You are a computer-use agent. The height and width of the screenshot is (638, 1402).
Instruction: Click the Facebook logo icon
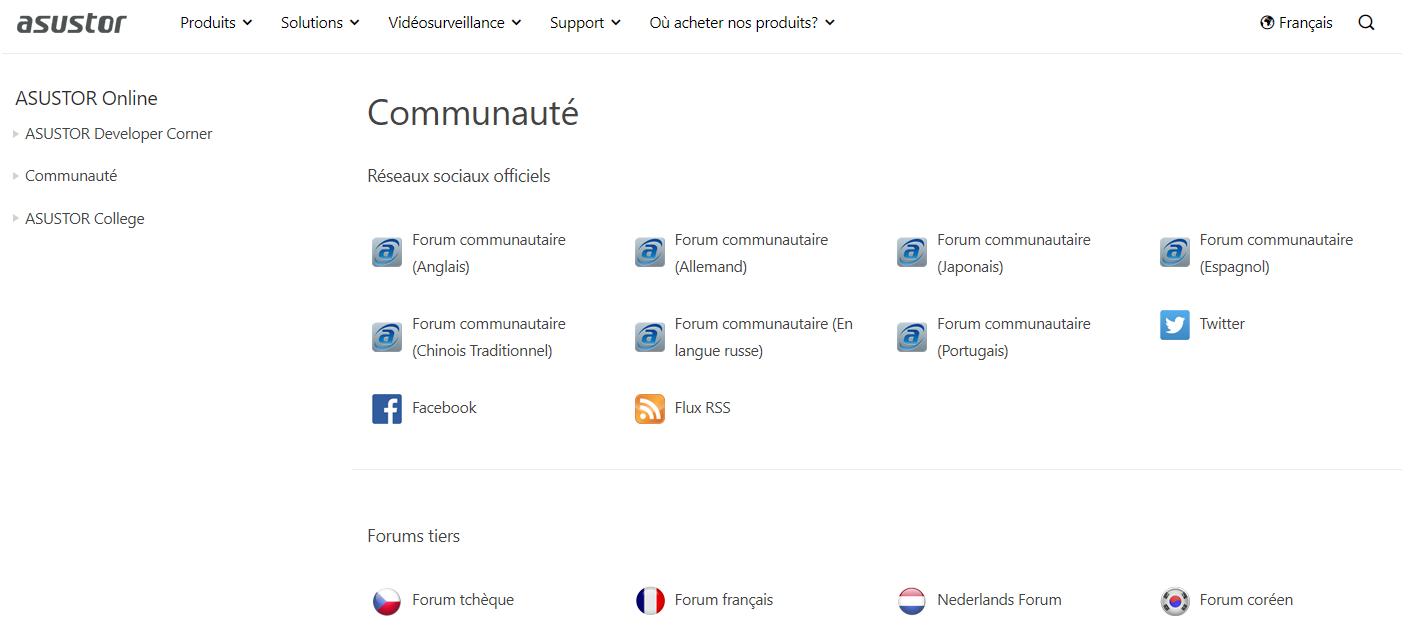[387, 409]
